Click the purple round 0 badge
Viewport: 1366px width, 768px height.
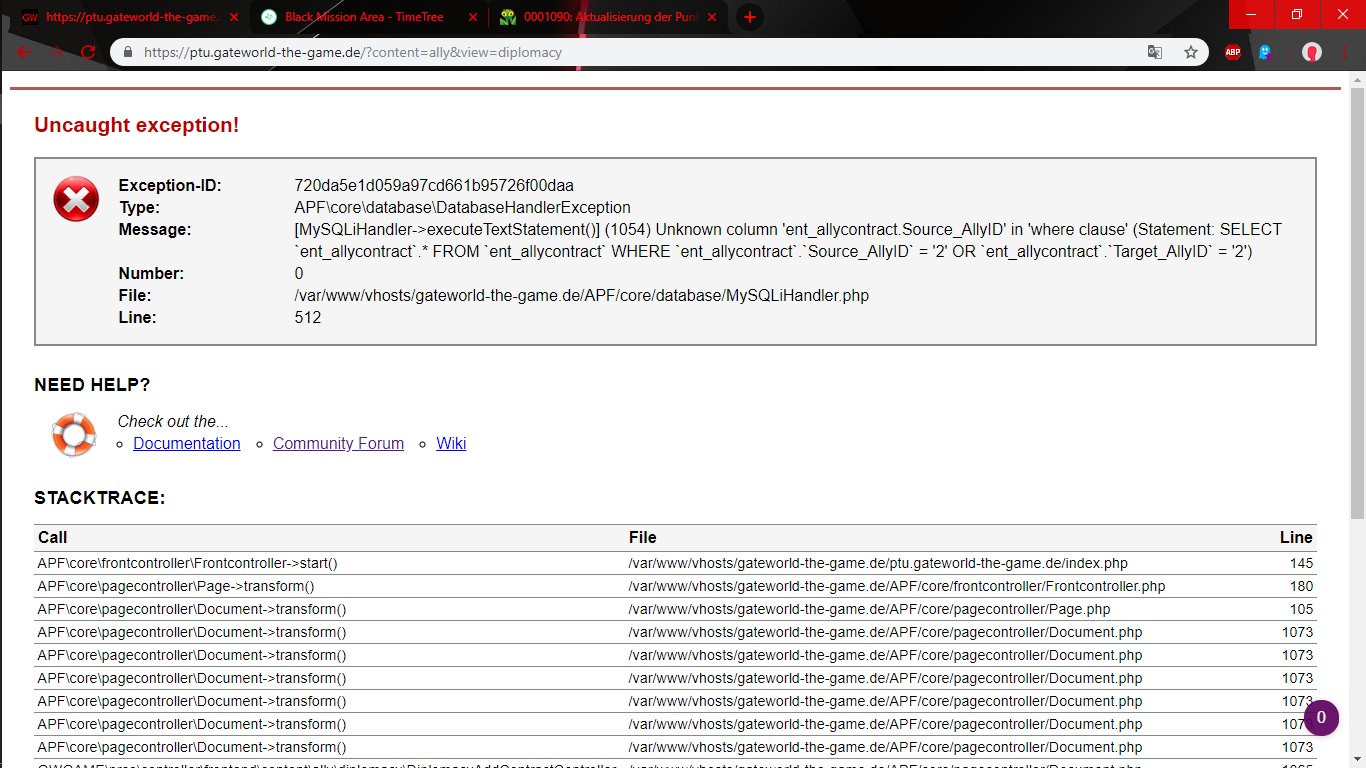1321,717
